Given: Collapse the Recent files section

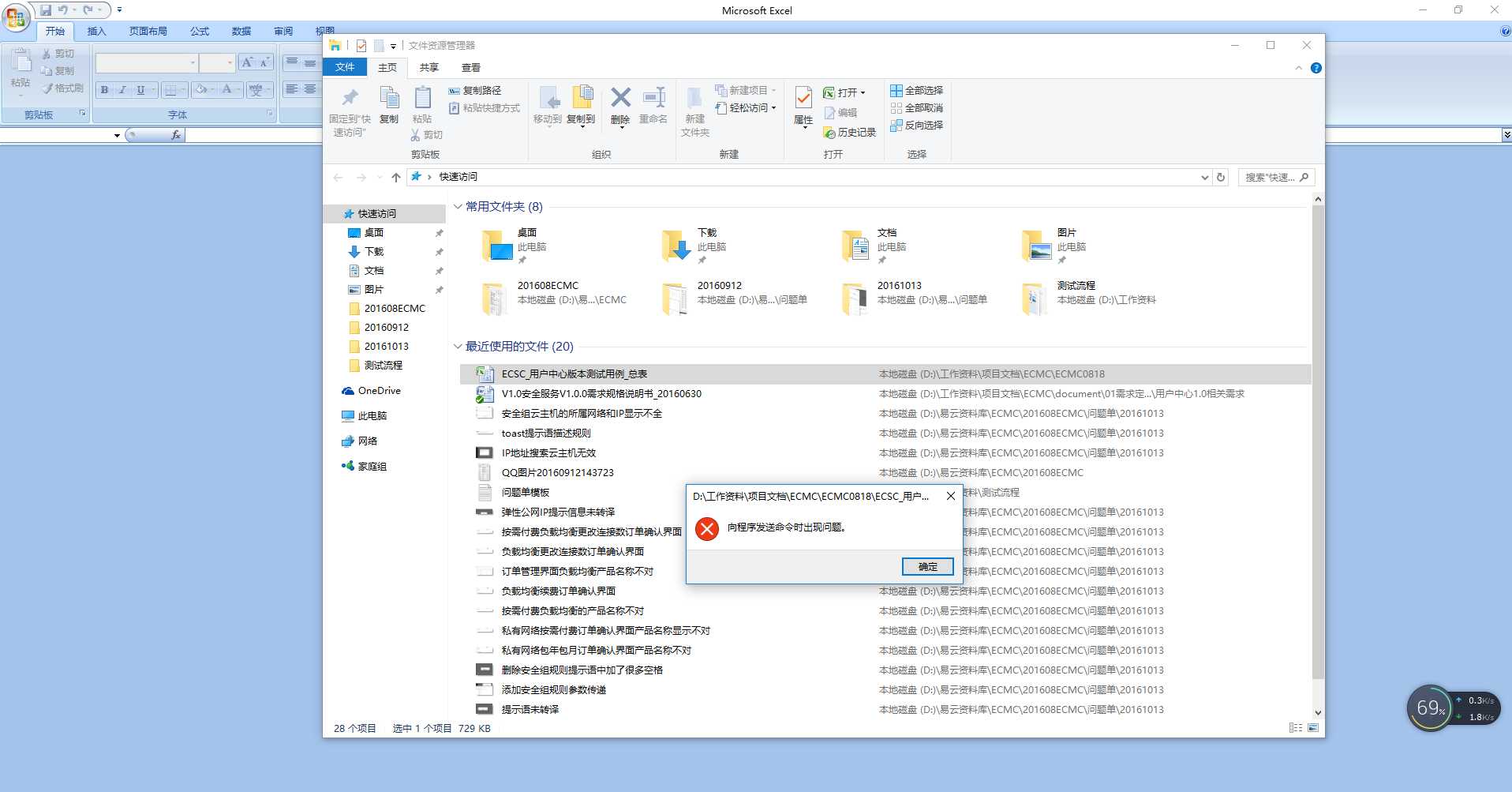Looking at the screenshot, I should (458, 347).
